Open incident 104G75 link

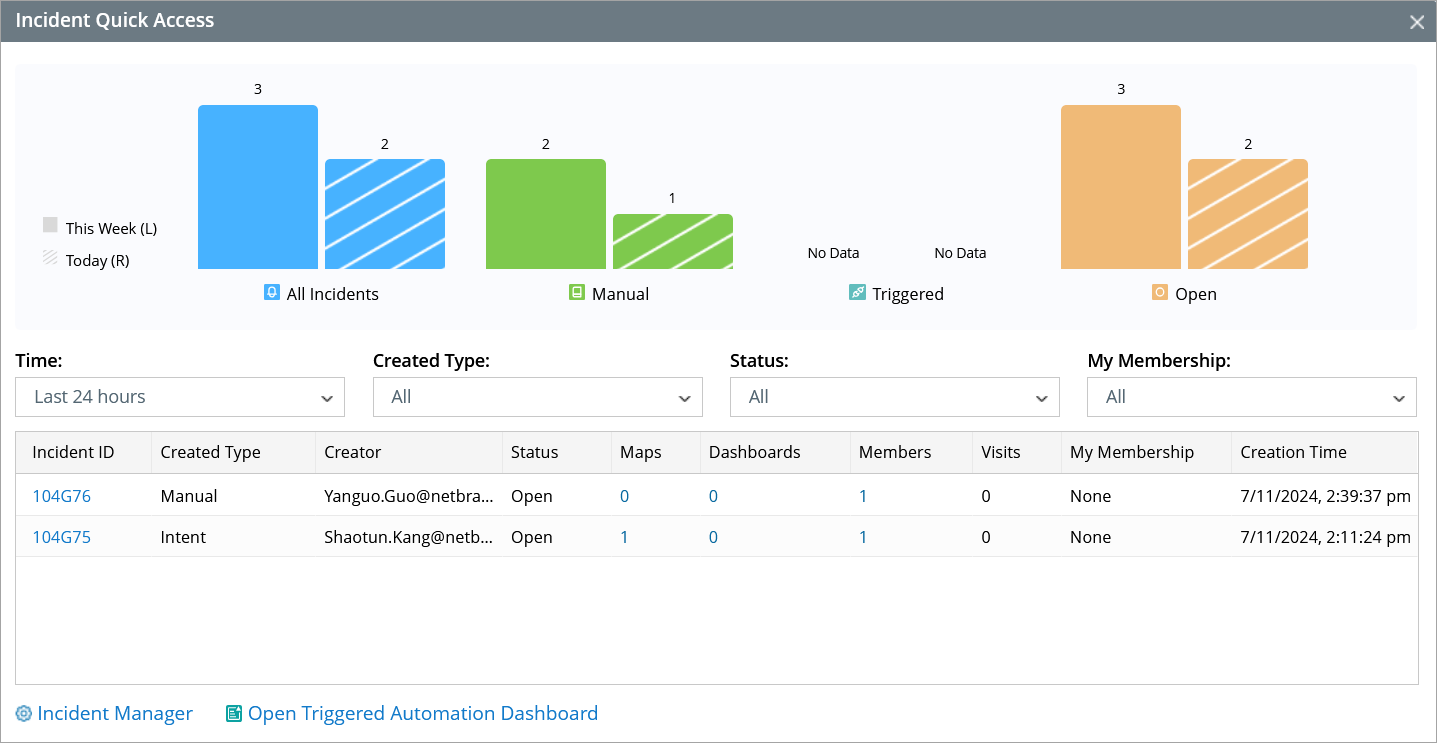(62, 537)
